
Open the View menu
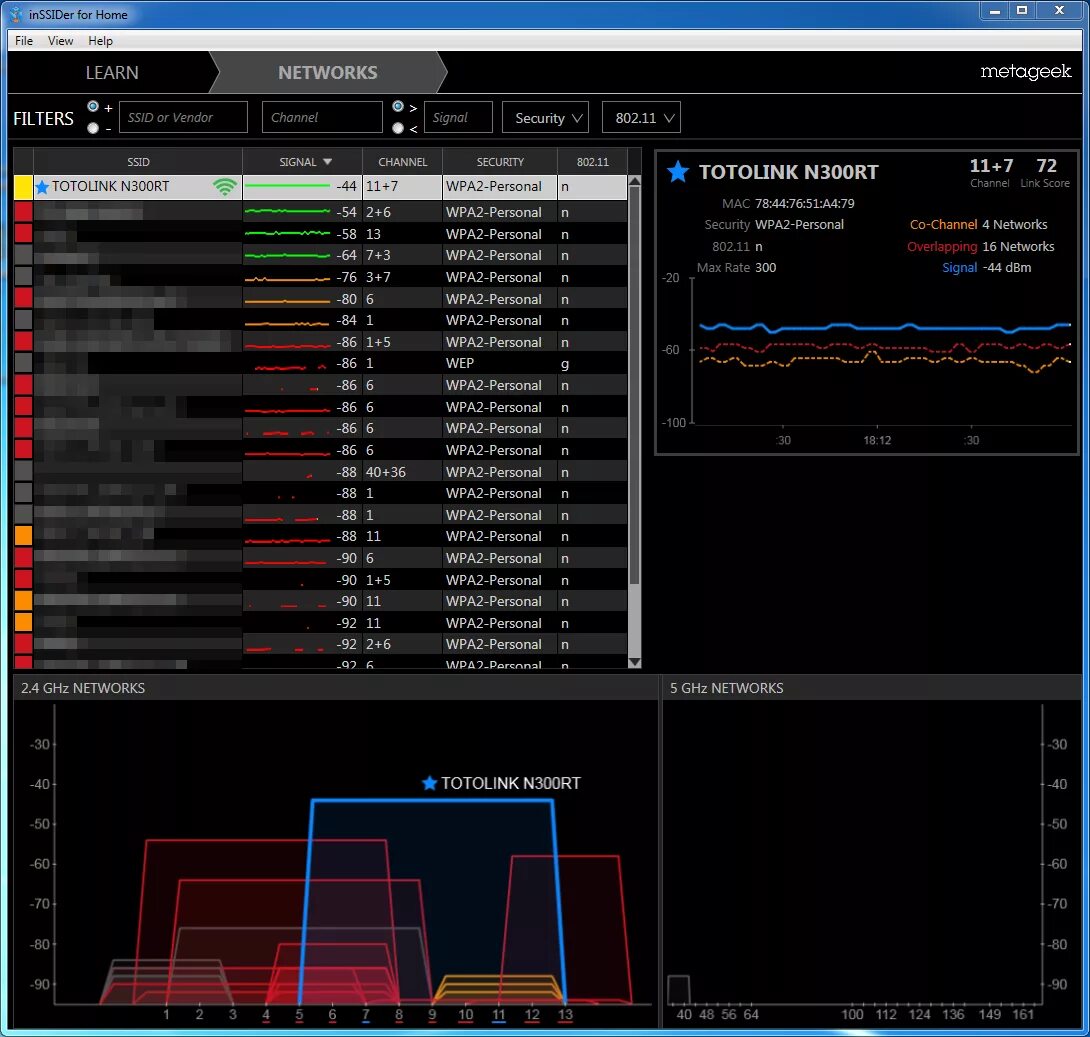pos(60,40)
